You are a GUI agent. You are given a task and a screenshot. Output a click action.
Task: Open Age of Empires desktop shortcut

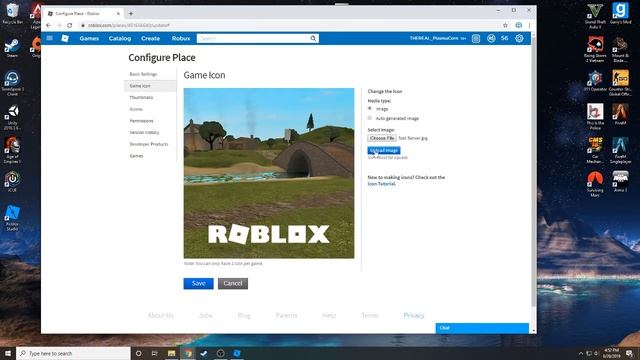tap(12, 150)
